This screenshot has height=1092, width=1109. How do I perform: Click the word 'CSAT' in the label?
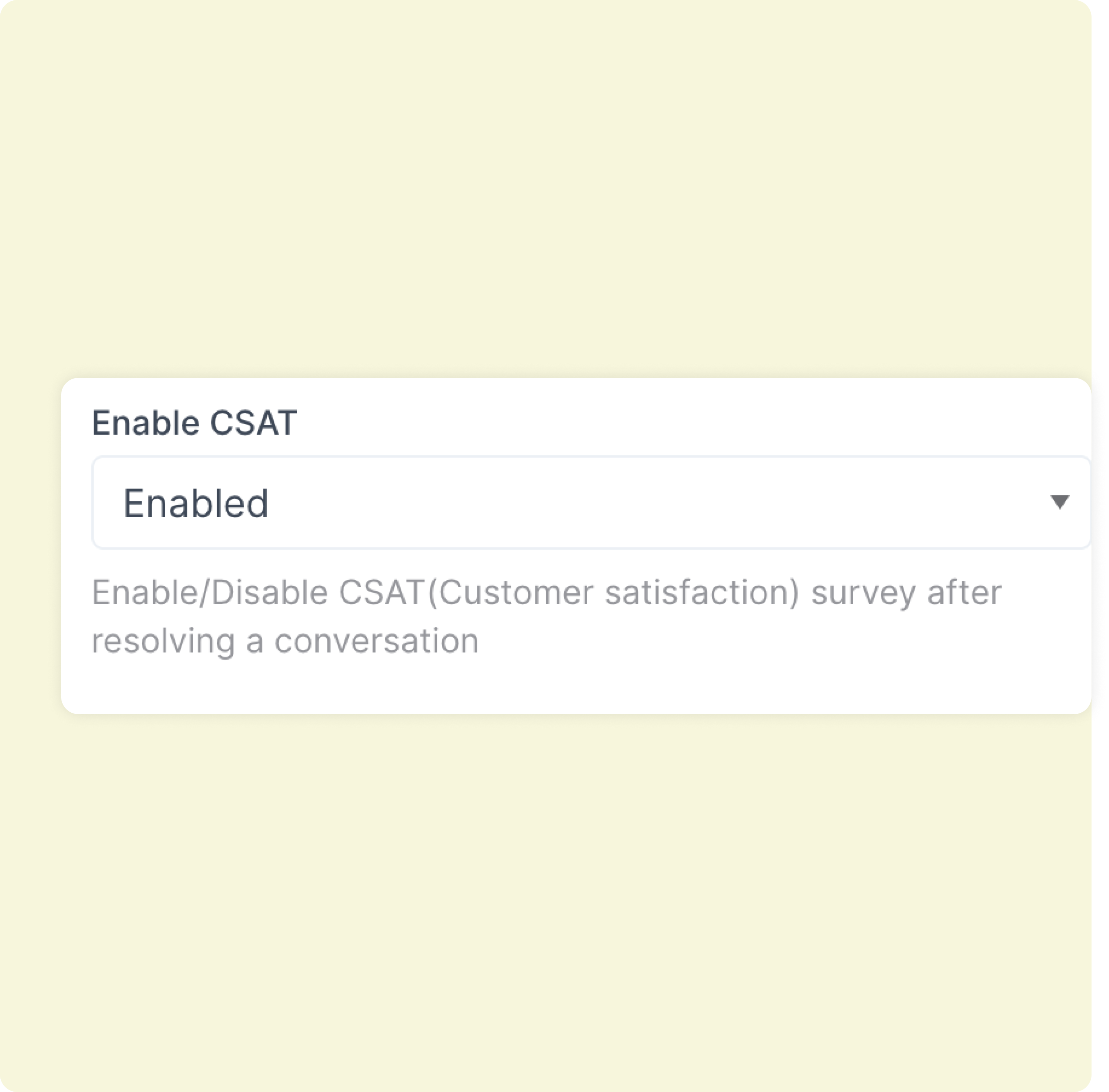(254, 423)
